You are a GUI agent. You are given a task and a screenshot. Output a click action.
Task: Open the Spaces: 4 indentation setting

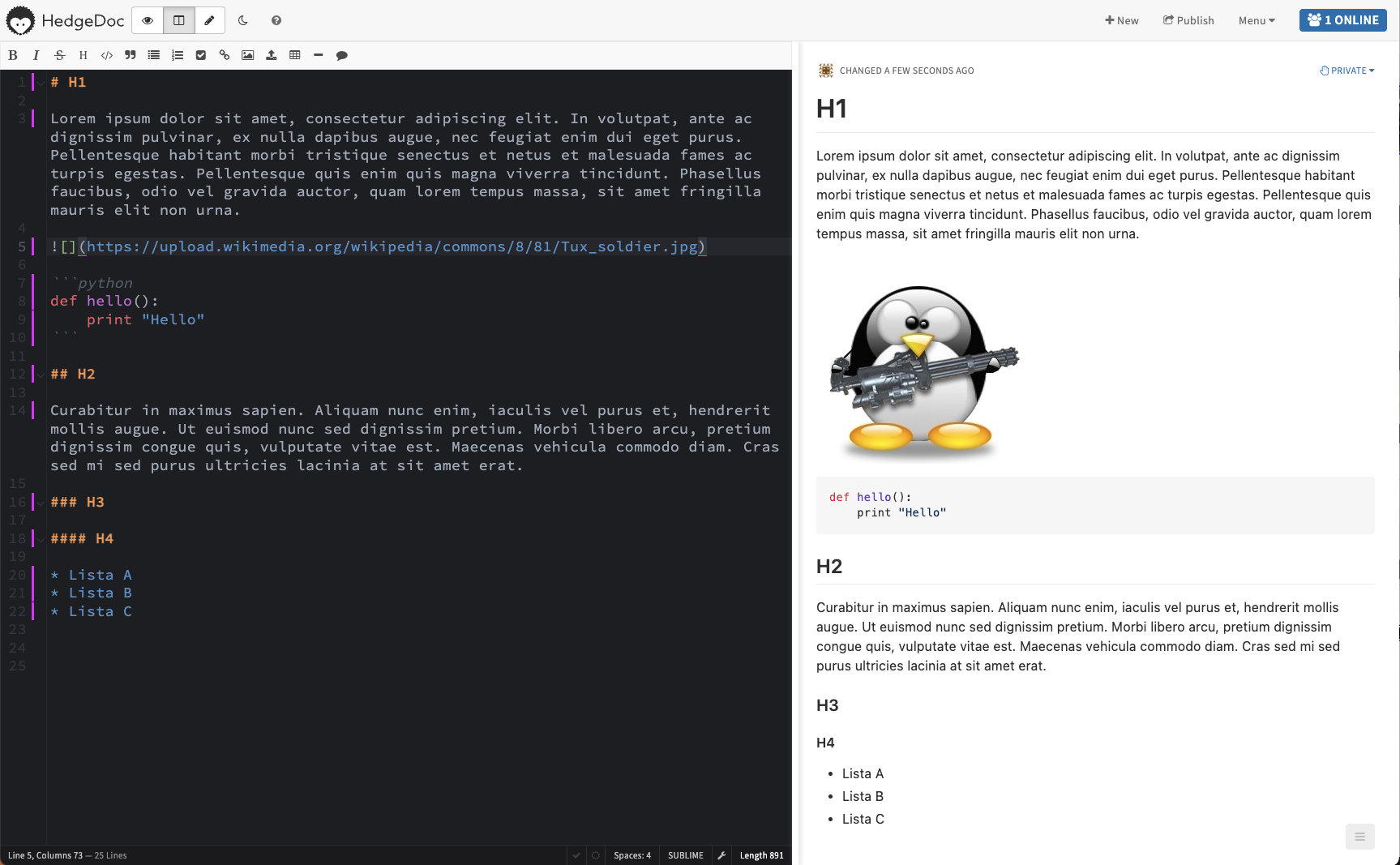click(631, 855)
